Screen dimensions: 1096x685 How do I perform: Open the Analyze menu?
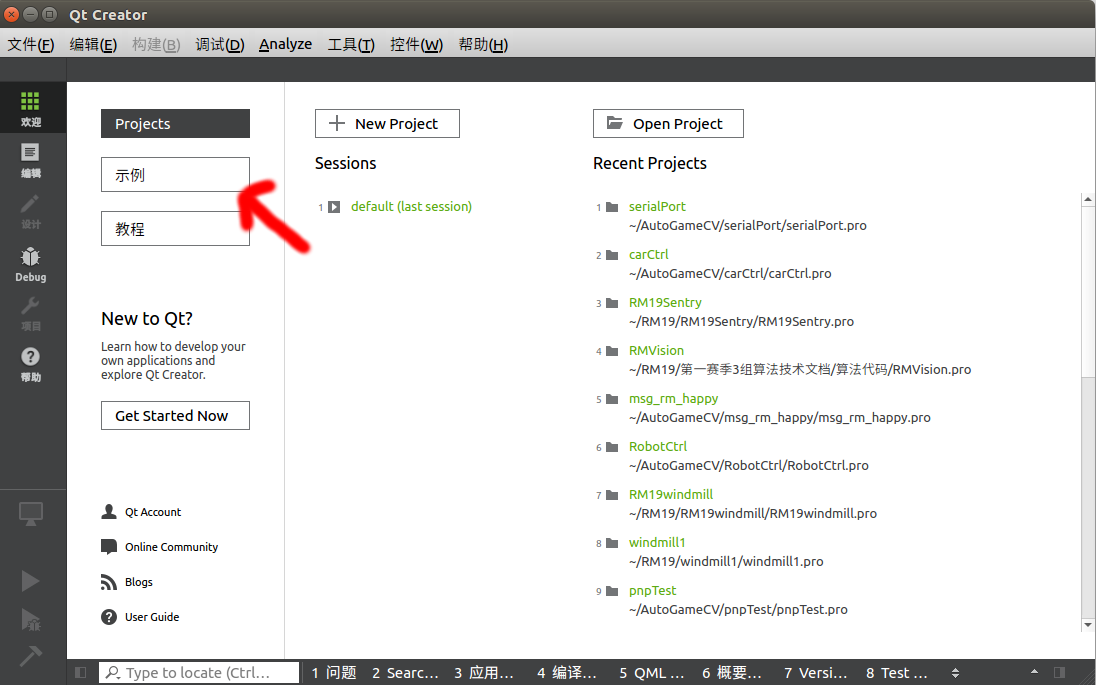coord(285,44)
